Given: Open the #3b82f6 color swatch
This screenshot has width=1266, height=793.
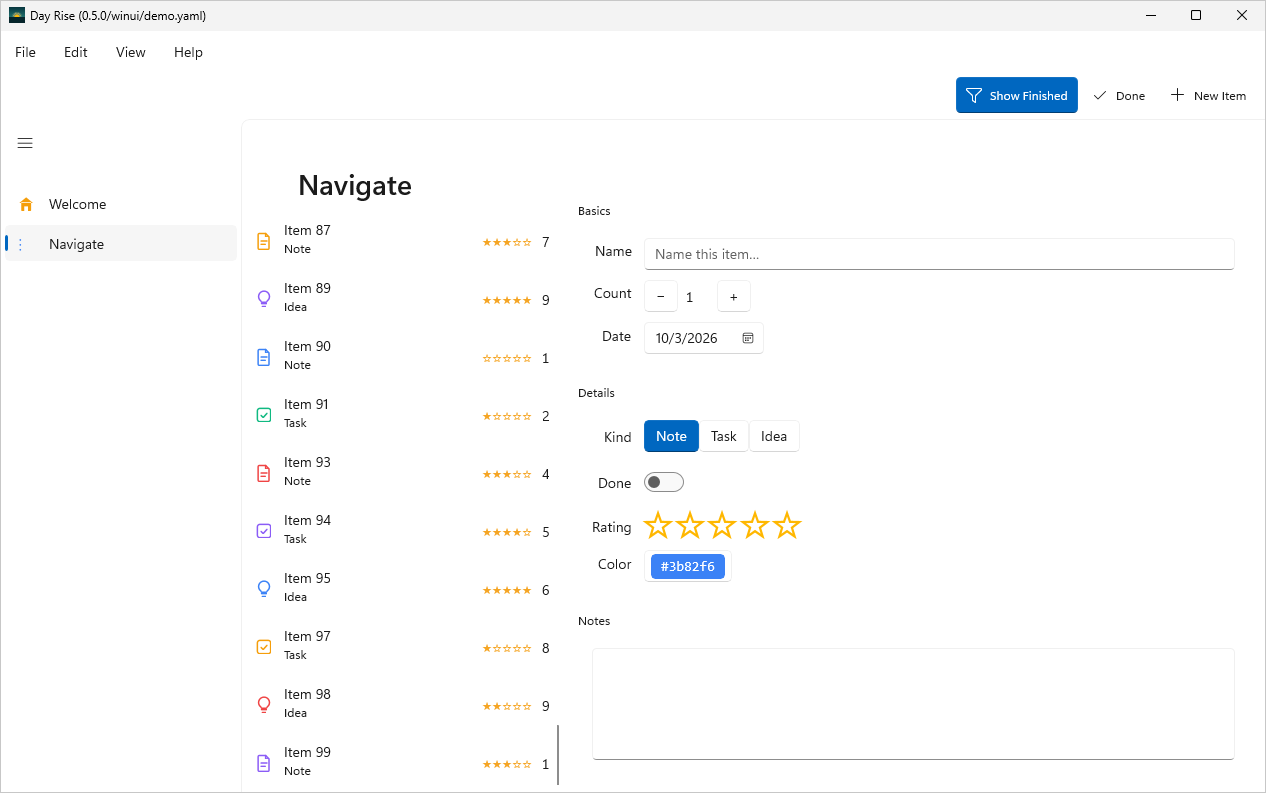Looking at the screenshot, I should (688, 566).
